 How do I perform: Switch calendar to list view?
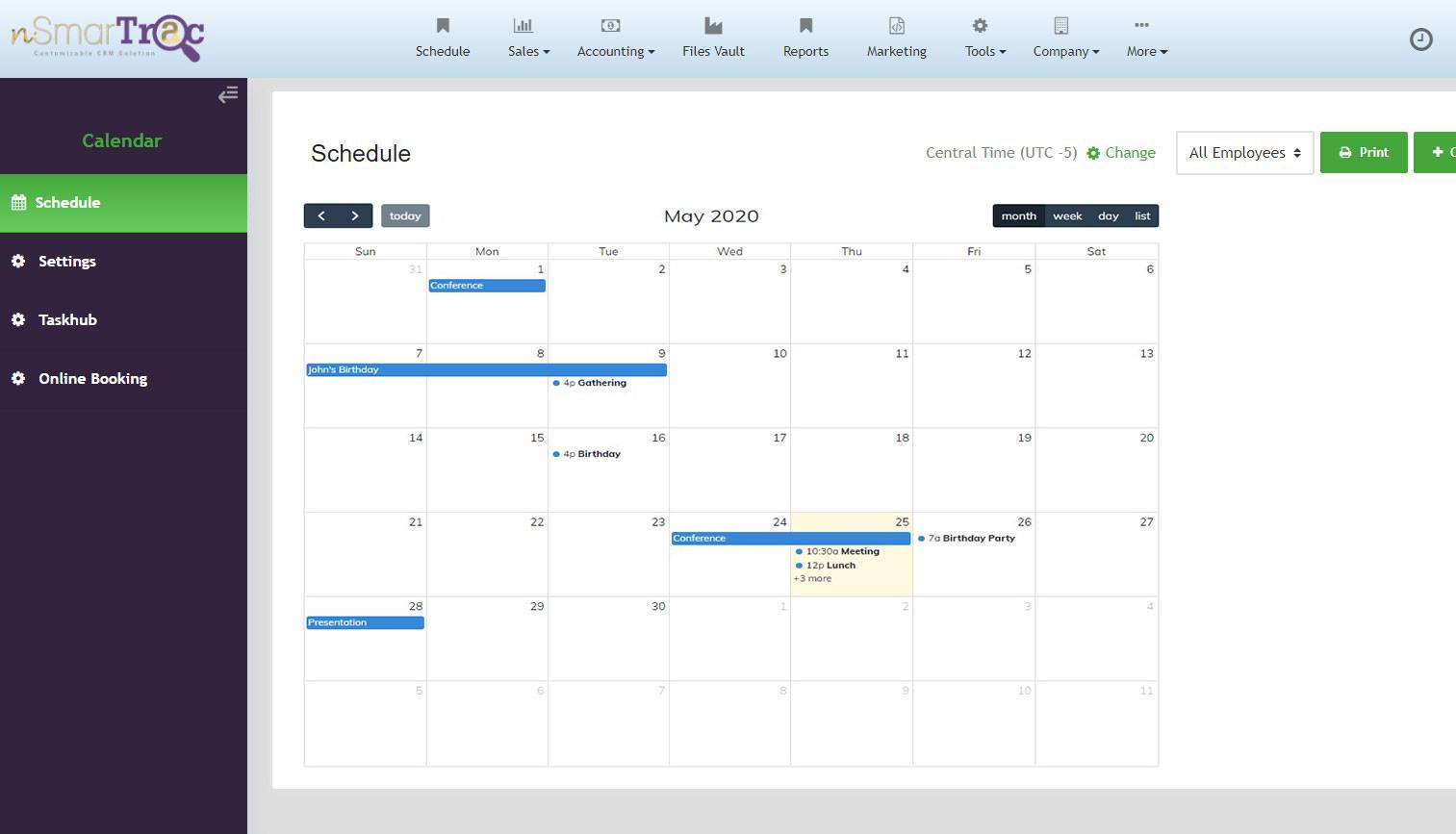click(1142, 216)
